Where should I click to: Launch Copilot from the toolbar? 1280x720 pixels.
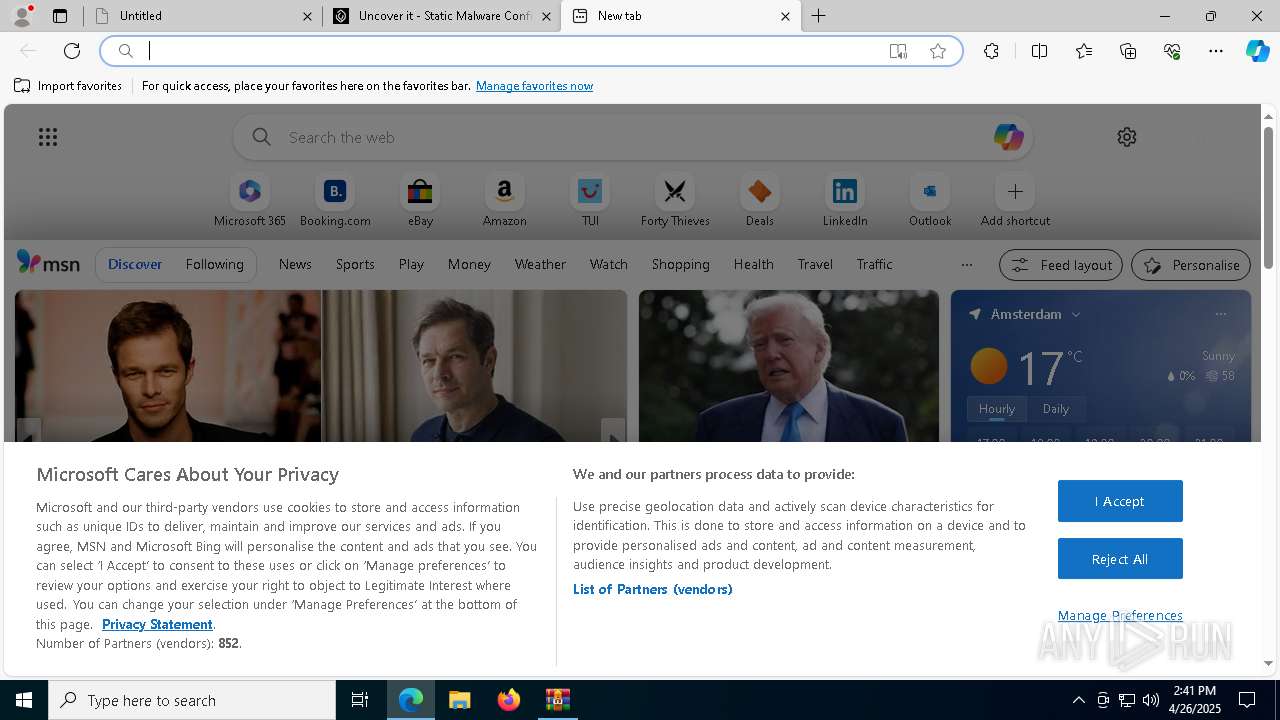pyautogui.click(x=1257, y=51)
